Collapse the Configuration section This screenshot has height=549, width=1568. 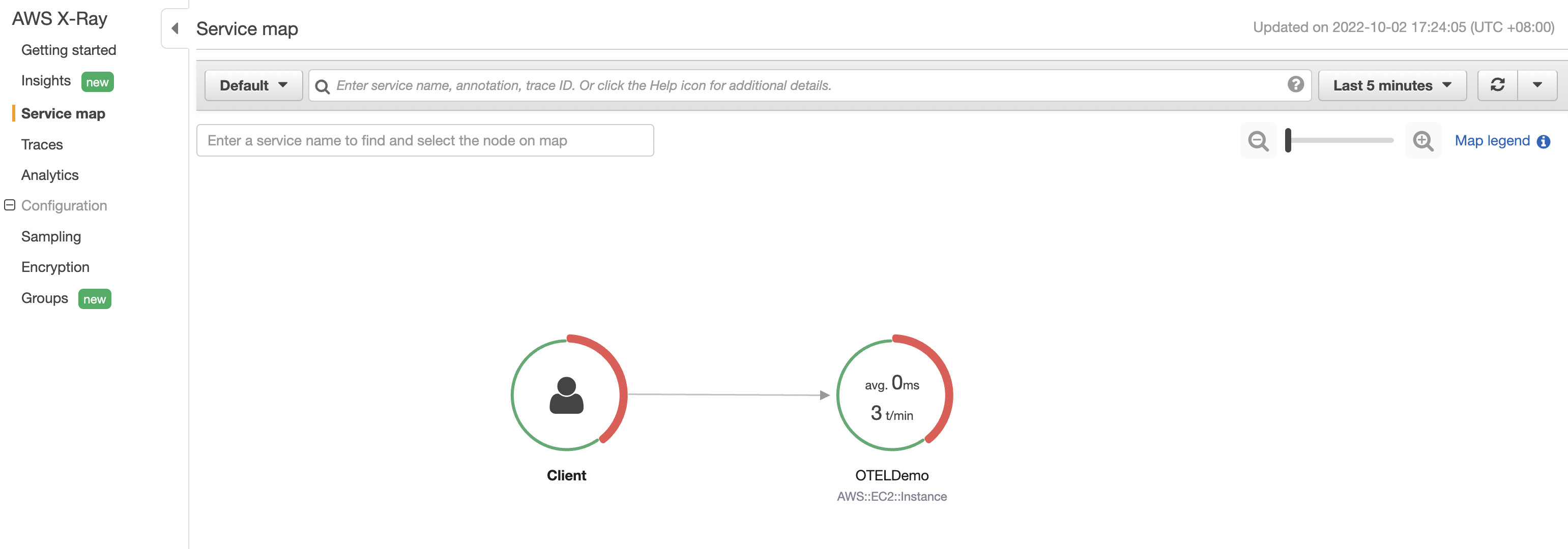(x=9, y=205)
